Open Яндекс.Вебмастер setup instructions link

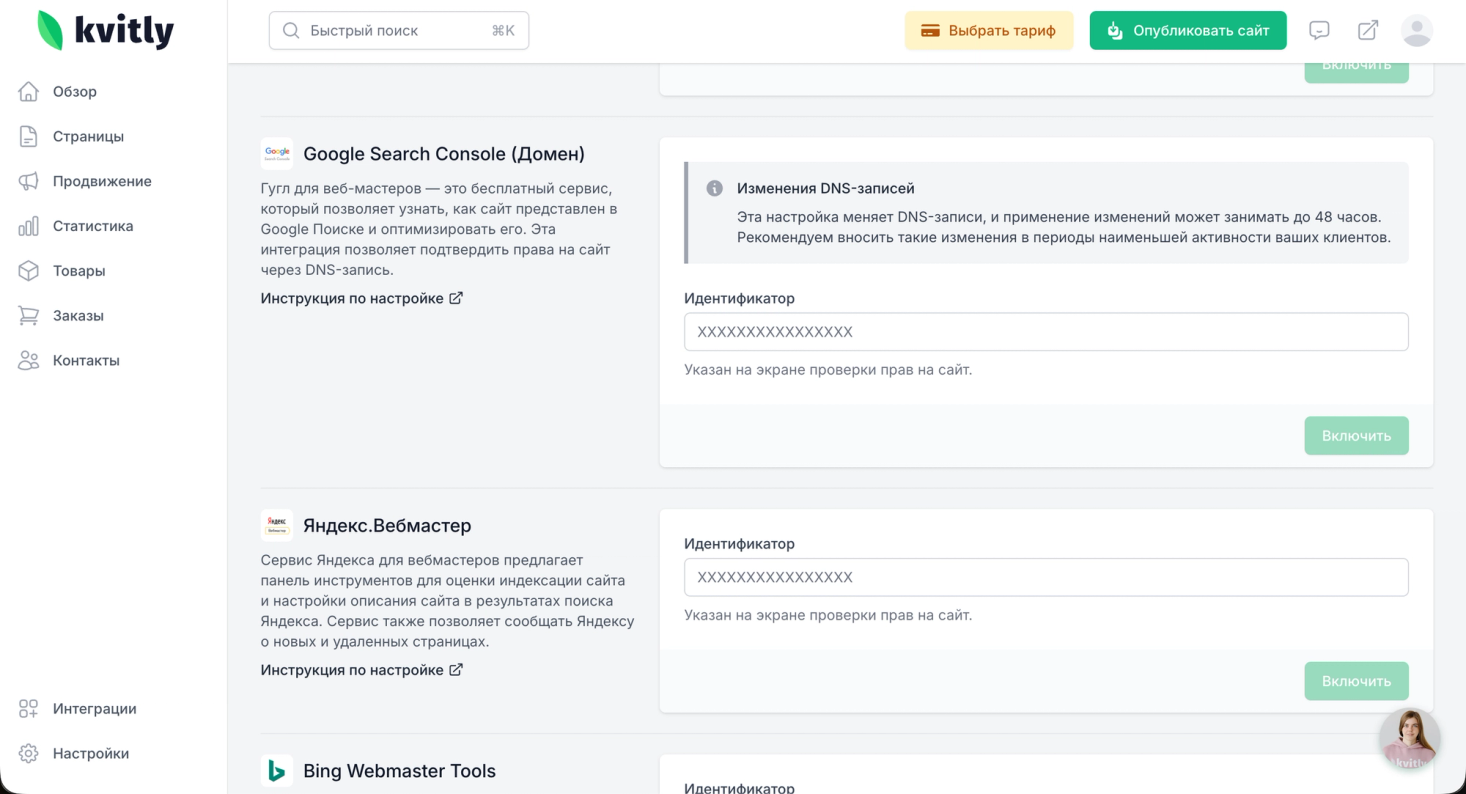tap(362, 670)
